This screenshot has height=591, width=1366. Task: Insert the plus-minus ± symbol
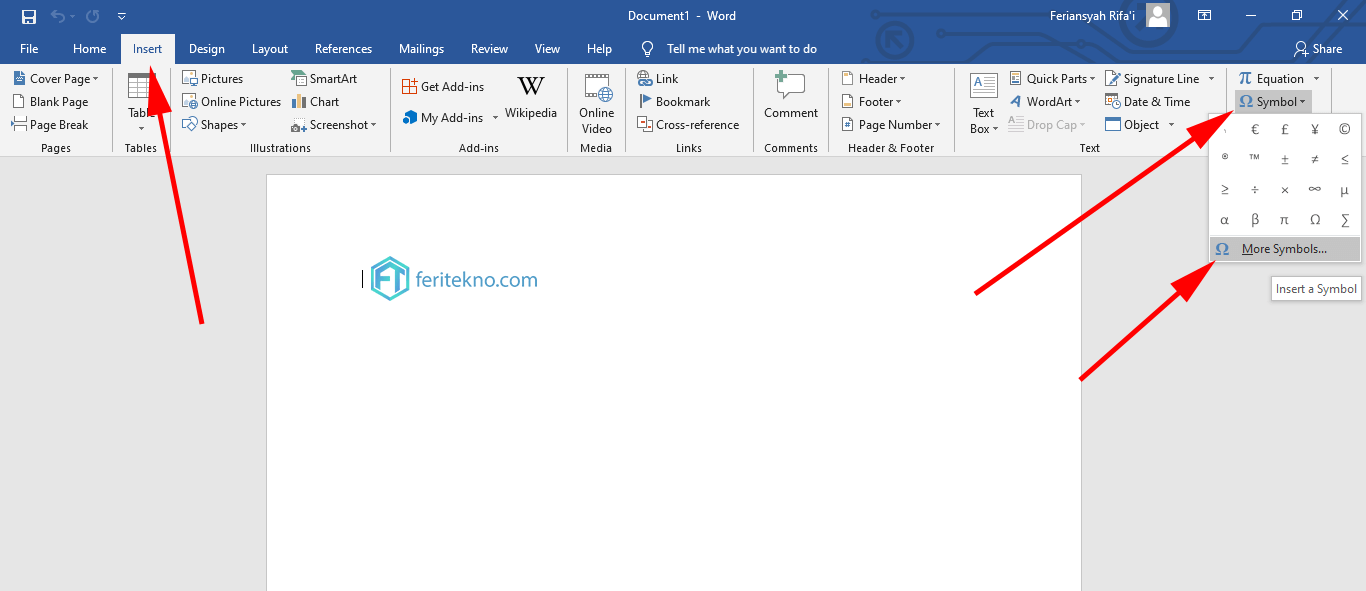pos(1285,159)
